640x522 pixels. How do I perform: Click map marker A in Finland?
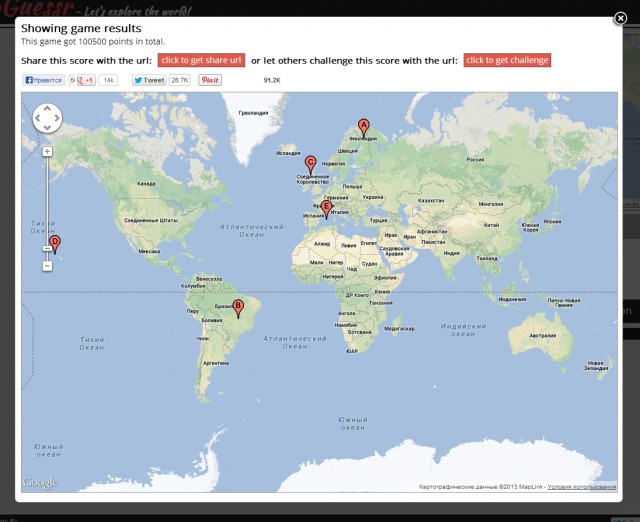[363, 128]
